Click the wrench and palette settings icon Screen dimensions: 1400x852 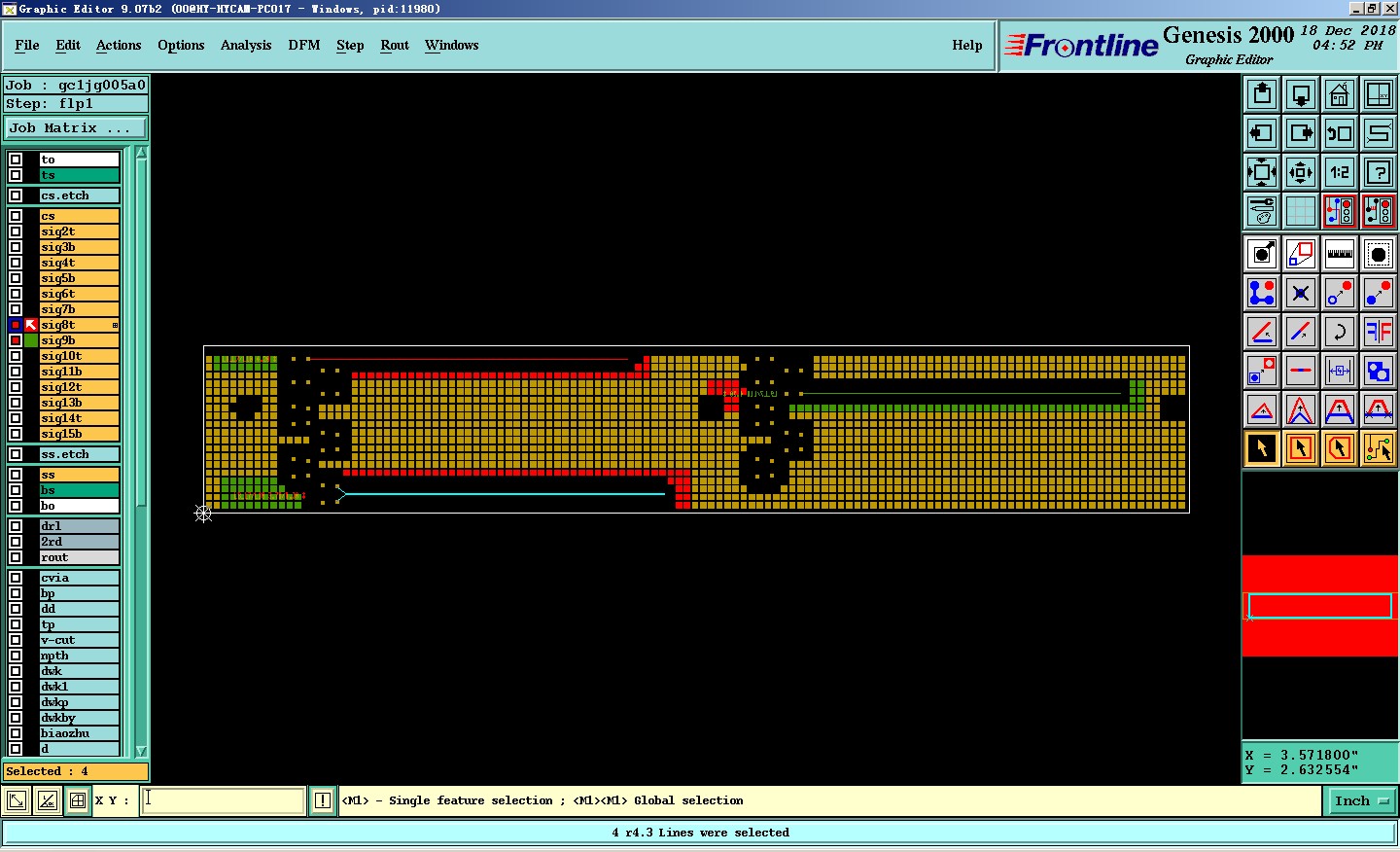click(1262, 211)
